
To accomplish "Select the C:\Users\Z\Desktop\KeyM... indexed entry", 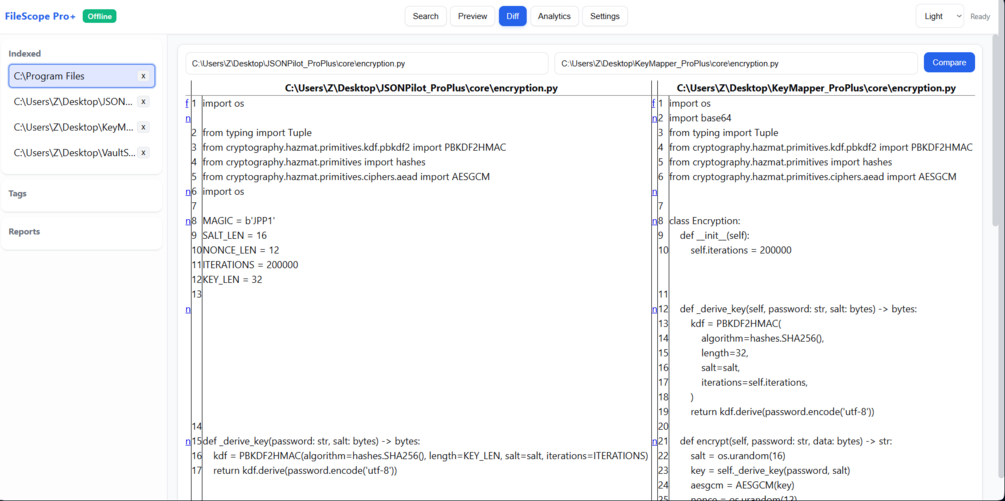I will (x=81, y=127).
